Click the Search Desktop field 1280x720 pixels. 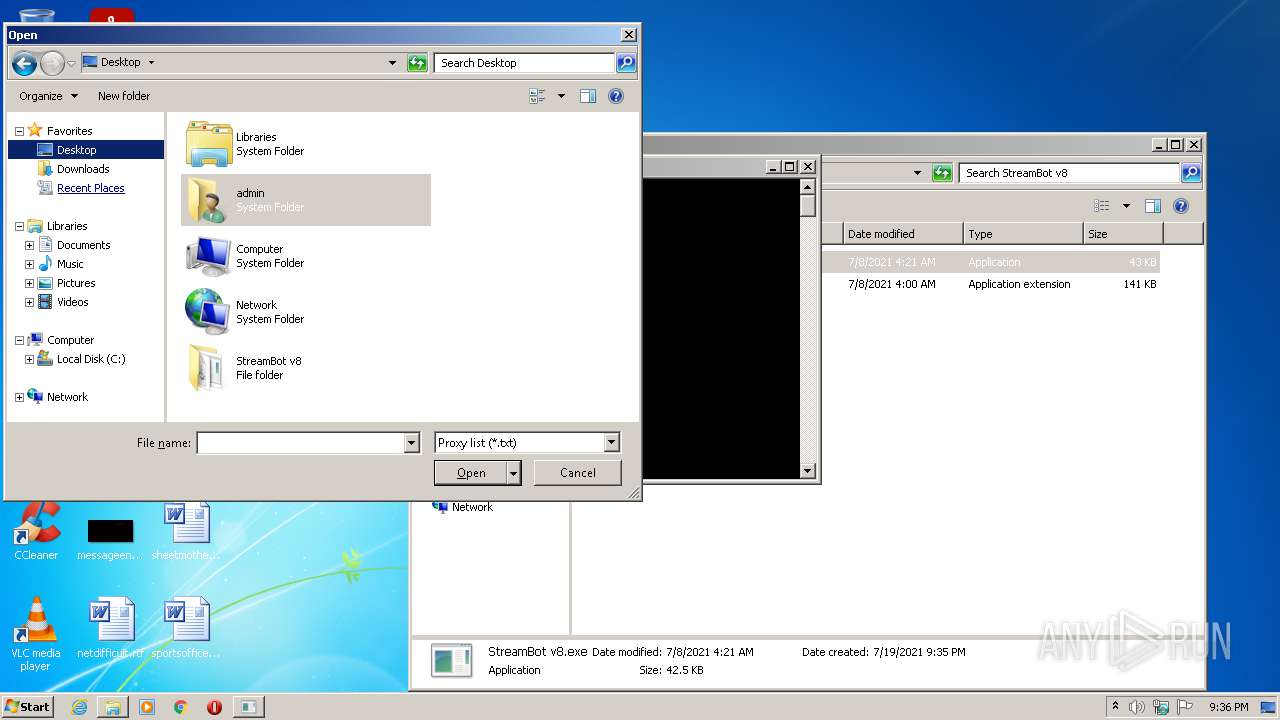pyautogui.click(x=524, y=63)
